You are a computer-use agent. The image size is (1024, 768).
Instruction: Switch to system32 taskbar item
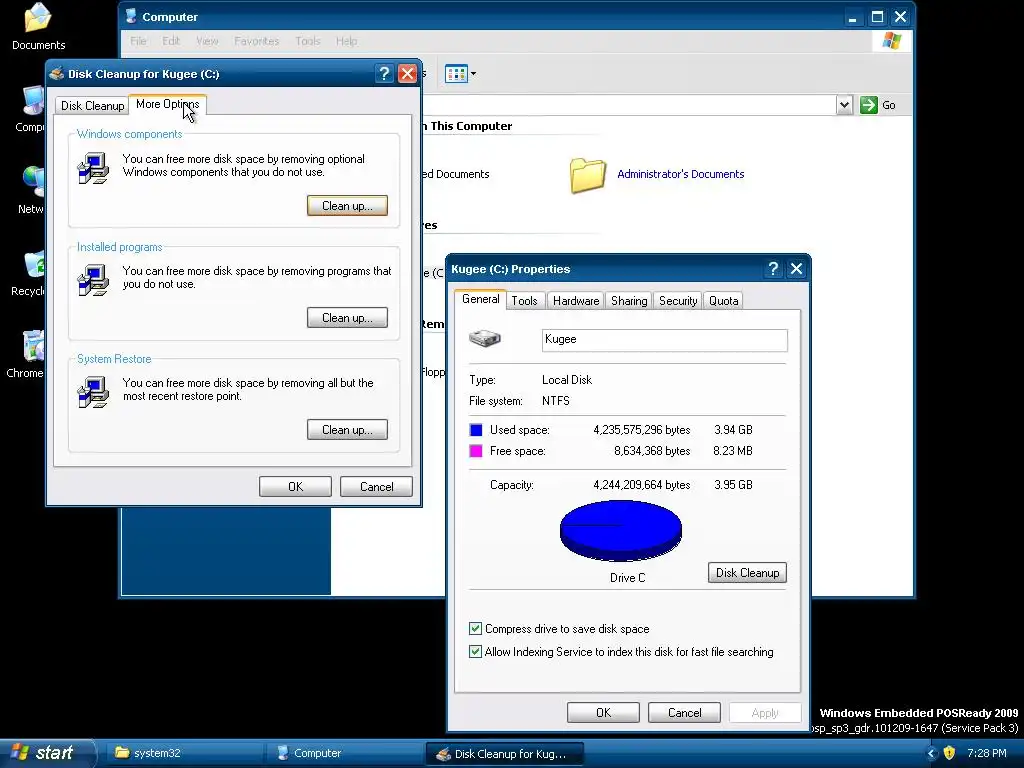coord(183,753)
